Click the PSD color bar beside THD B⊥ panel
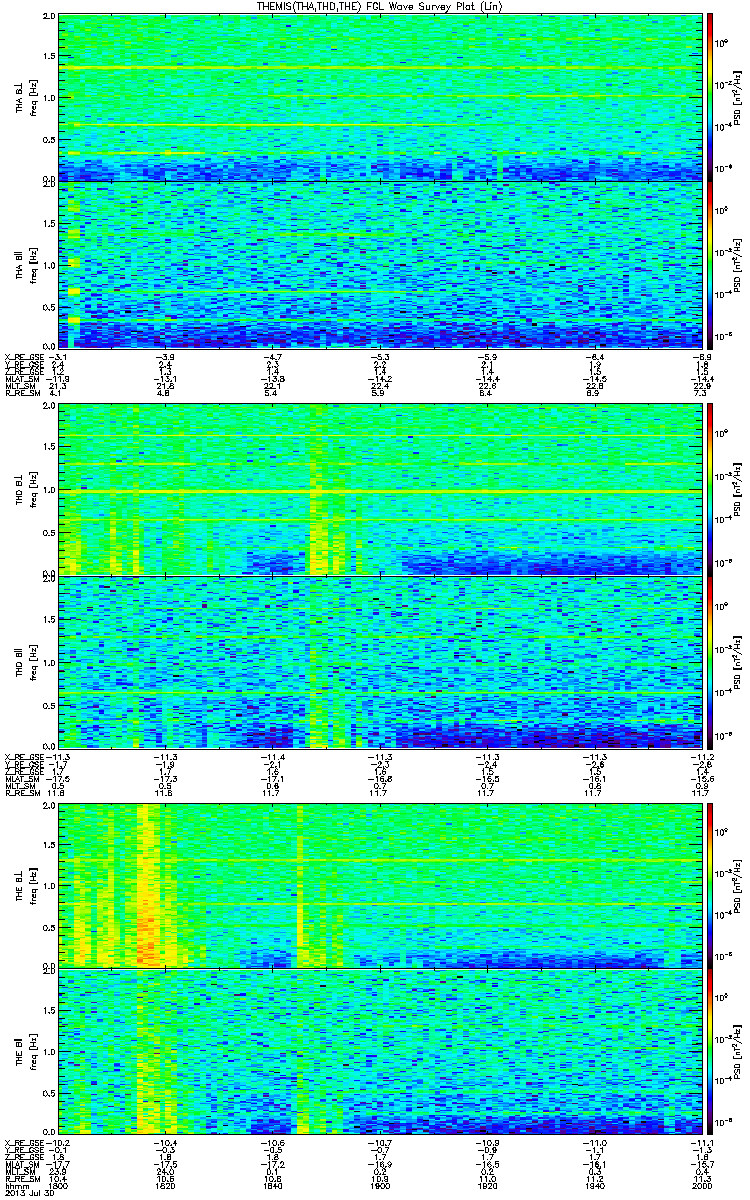 click(x=711, y=490)
